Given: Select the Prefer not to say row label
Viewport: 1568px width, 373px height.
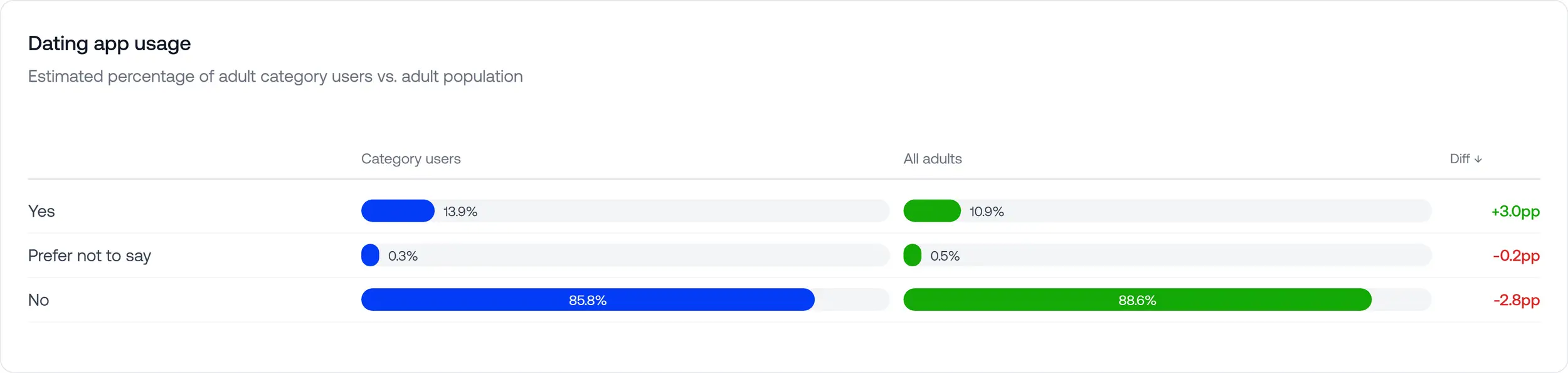Looking at the screenshot, I should click(x=90, y=256).
